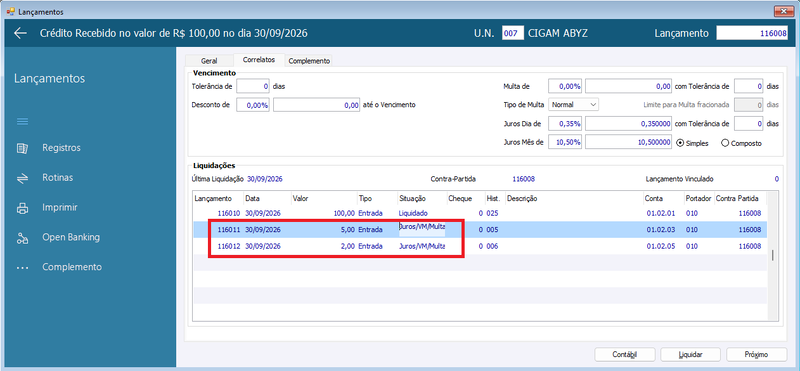Switch to the Correlatos tab
The image size is (800, 371).
(x=259, y=60)
